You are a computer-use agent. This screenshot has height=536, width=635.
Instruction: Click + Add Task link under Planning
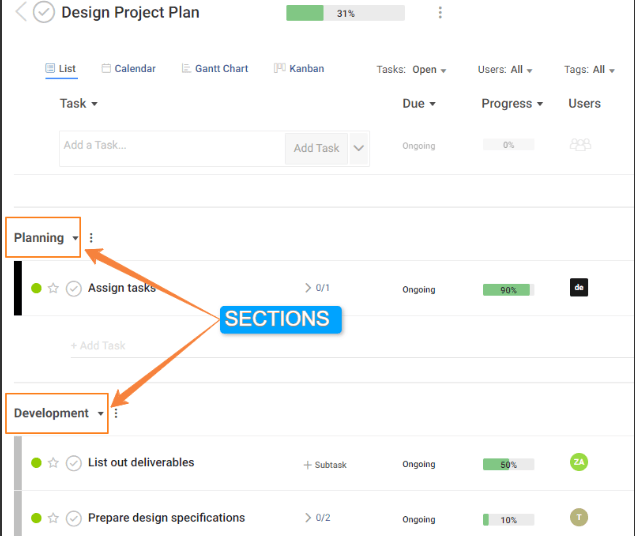tap(98, 346)
